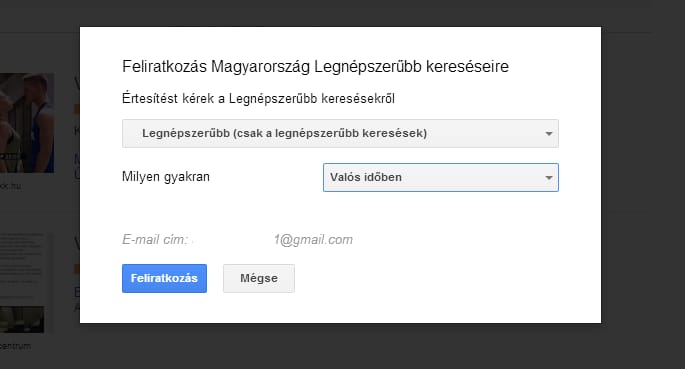Screen dimensions: 685x369
Task: Click the Értesítést kérek a Legnépszerűbb keresésekről text
Action: point(258,98)
